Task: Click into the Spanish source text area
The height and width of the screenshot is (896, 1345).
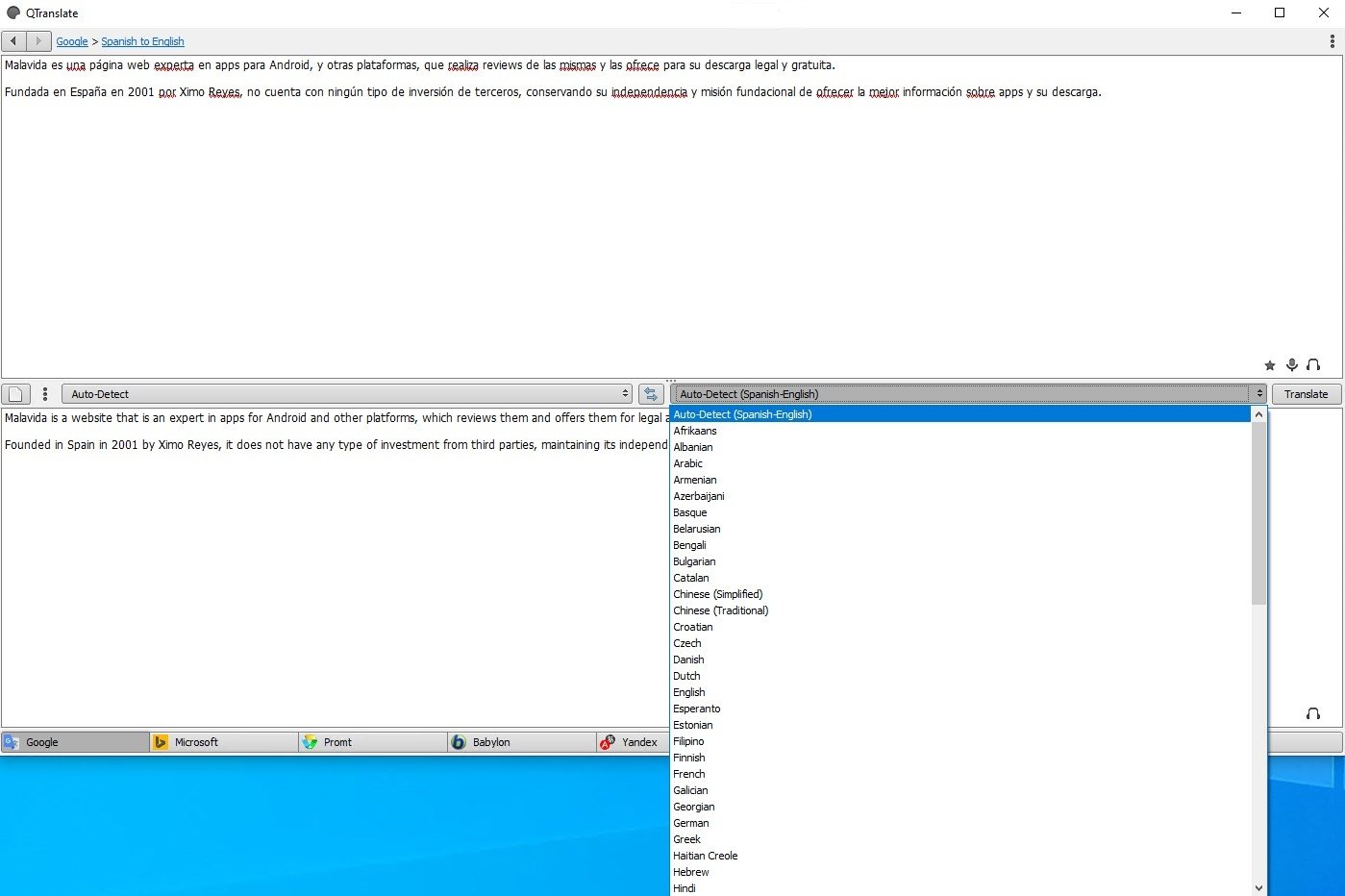Action: (672, 216)
